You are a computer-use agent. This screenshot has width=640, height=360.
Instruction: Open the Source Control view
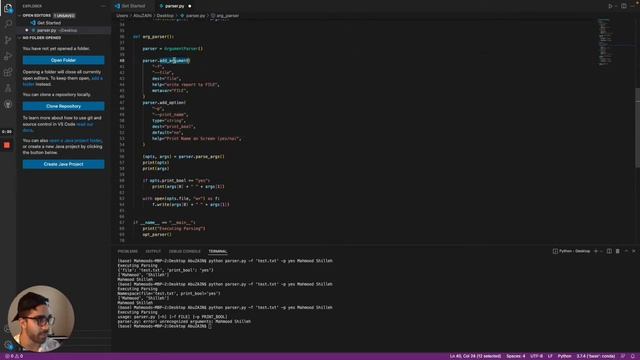tap(8, 40)
